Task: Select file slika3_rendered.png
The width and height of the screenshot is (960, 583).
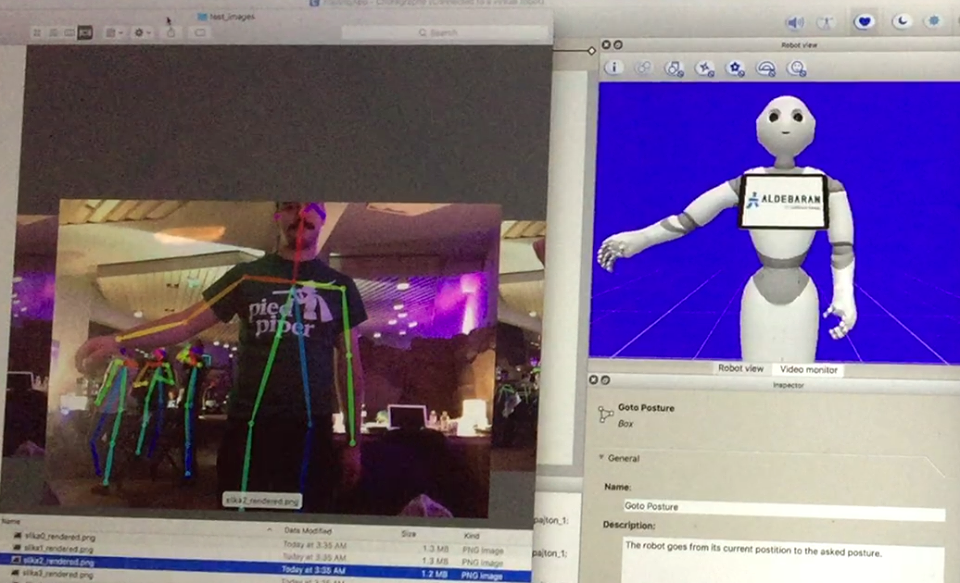Action: (x=58, y=575)
